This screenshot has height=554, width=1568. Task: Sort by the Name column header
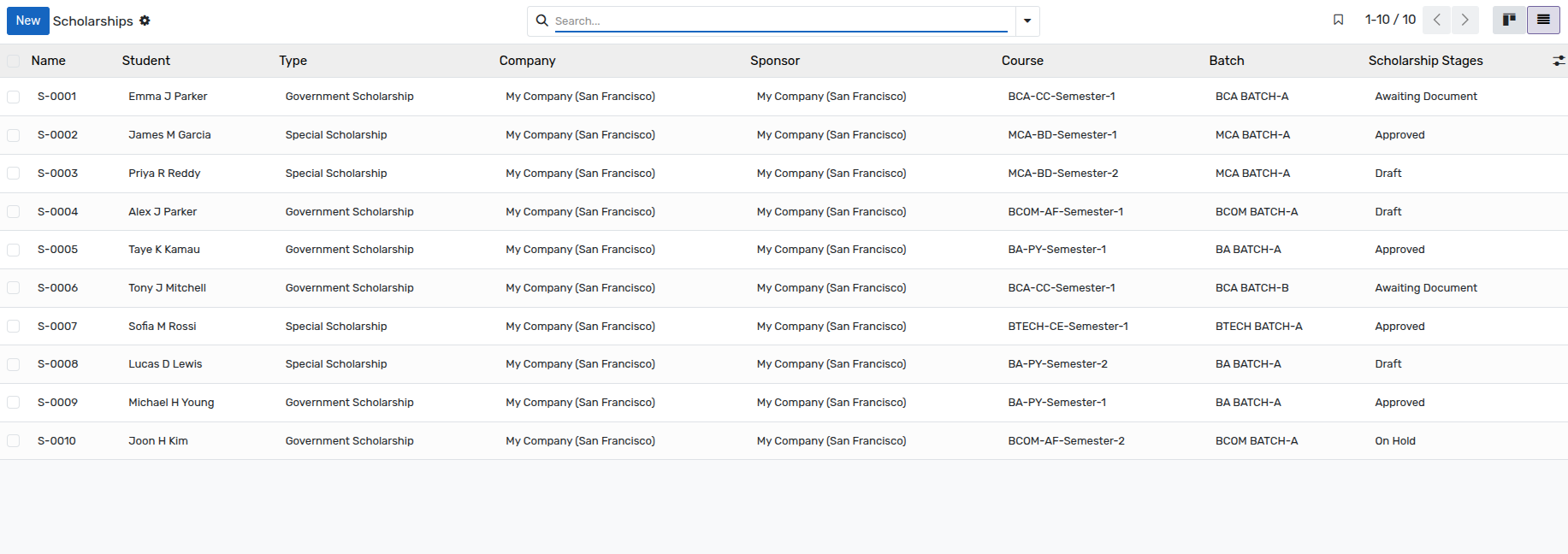[49, 61]
